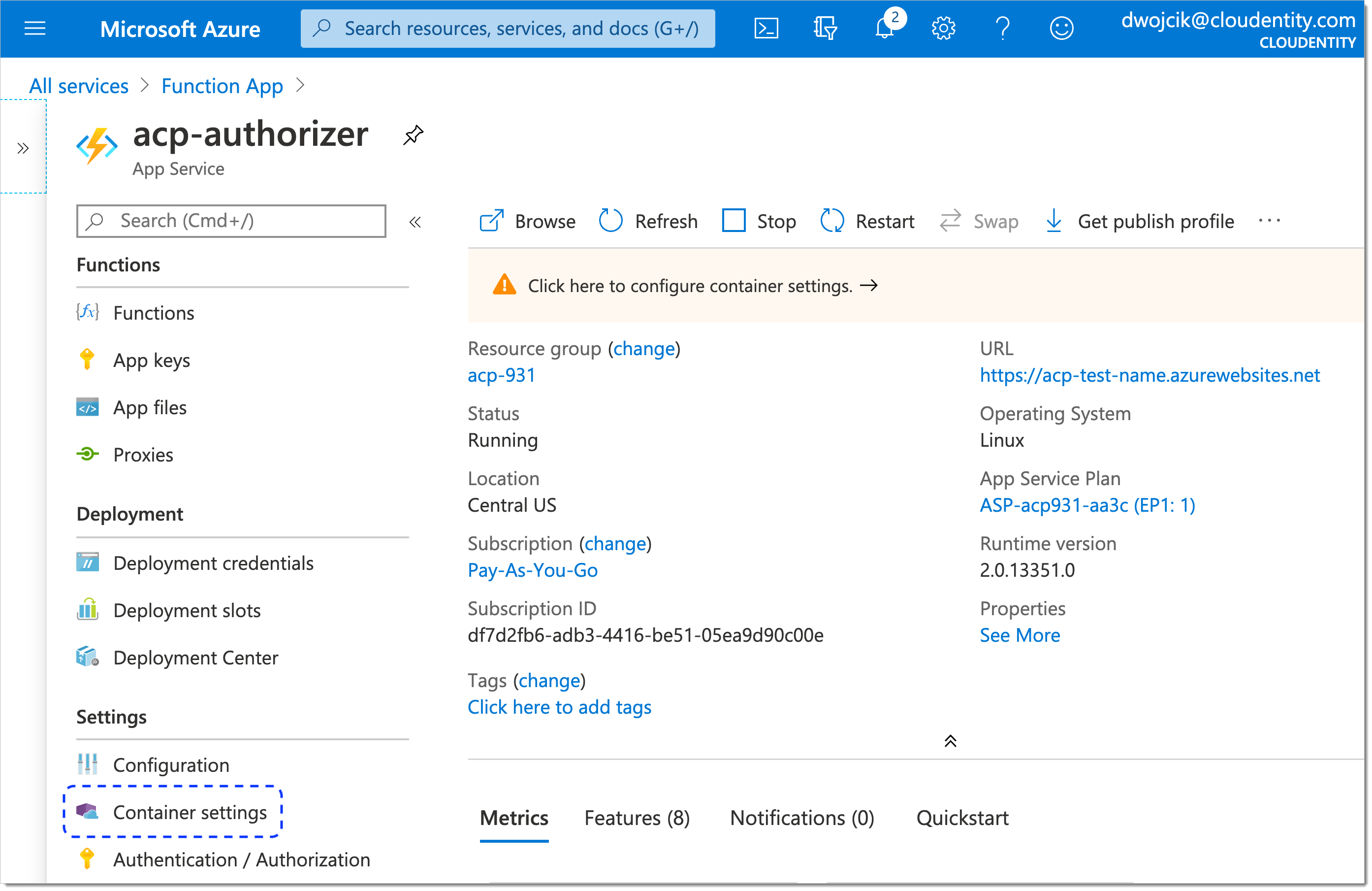
Task: Switch to the Features (8) tab
Action: pos(637,818)
